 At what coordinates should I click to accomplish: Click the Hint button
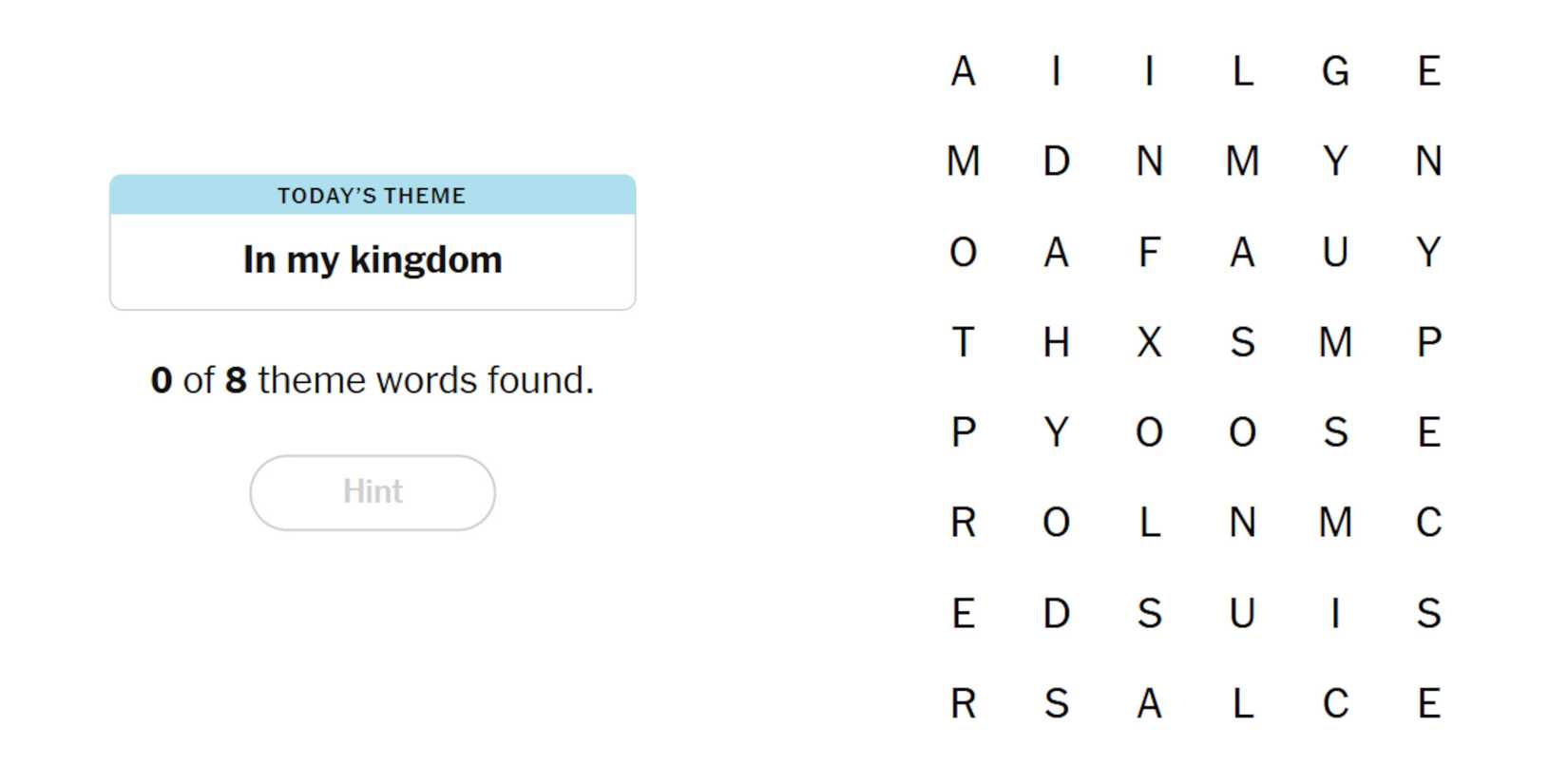[373, 492]
